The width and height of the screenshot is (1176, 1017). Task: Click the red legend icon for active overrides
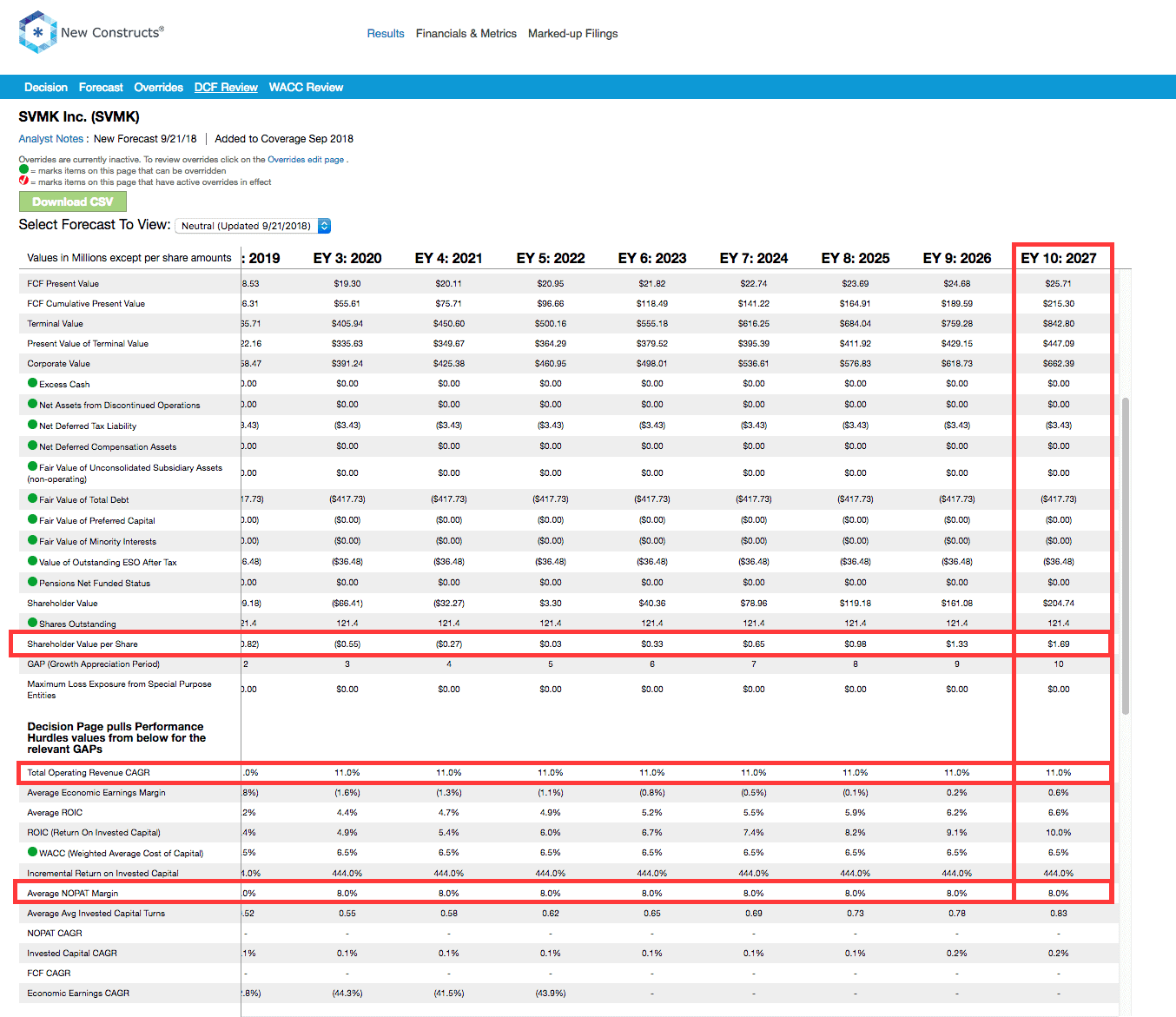[x=23, y=181]
